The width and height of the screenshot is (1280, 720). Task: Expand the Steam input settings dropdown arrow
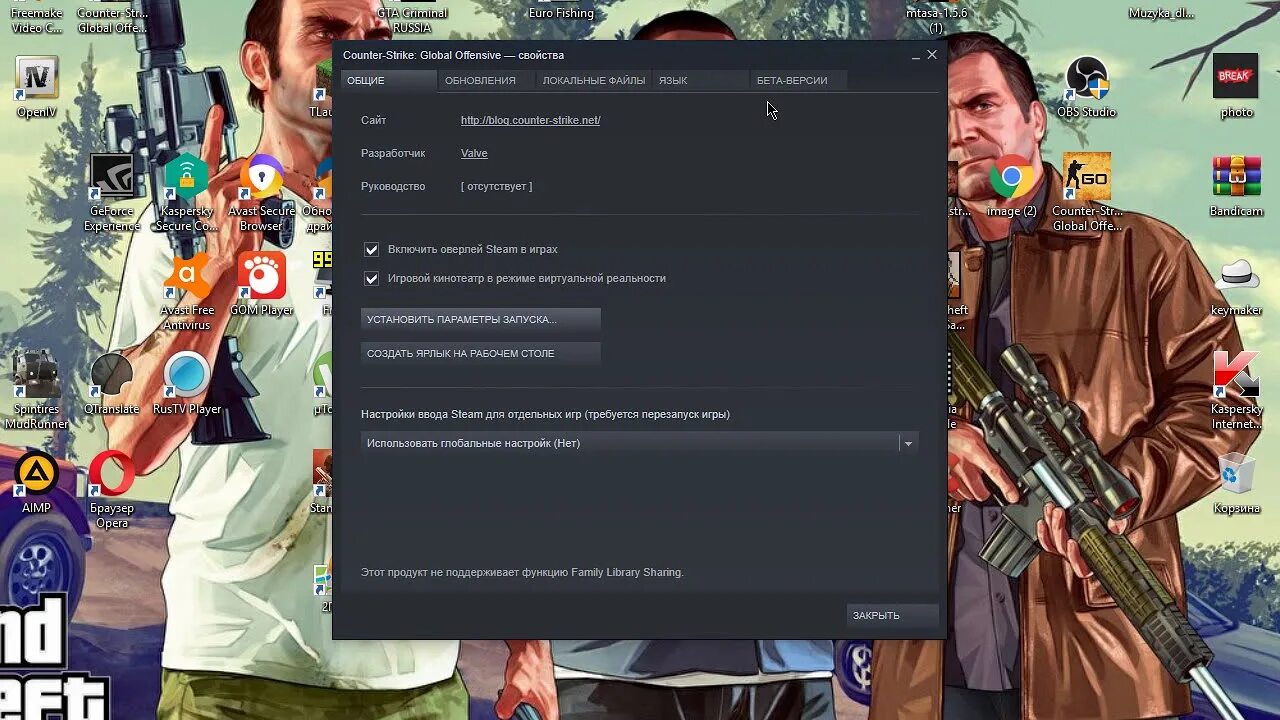coord(908,443)
